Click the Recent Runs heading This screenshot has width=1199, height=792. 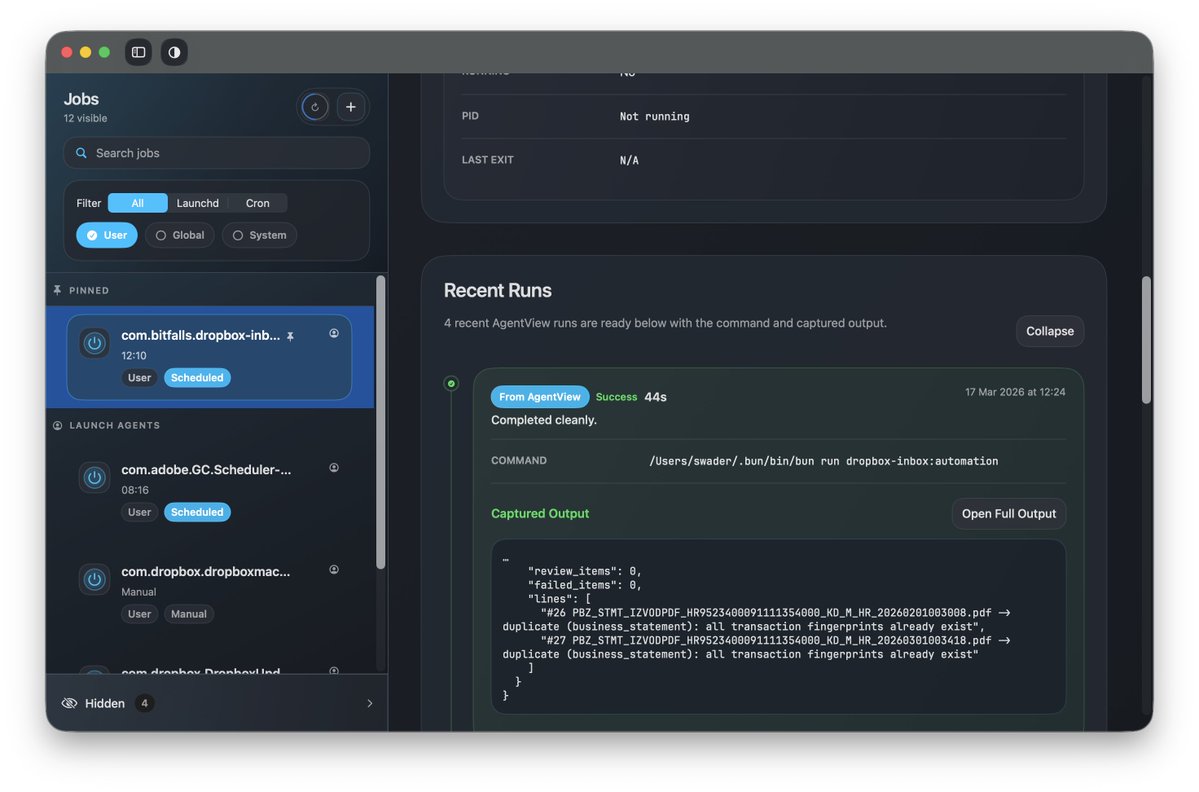(x=498, y=291)
